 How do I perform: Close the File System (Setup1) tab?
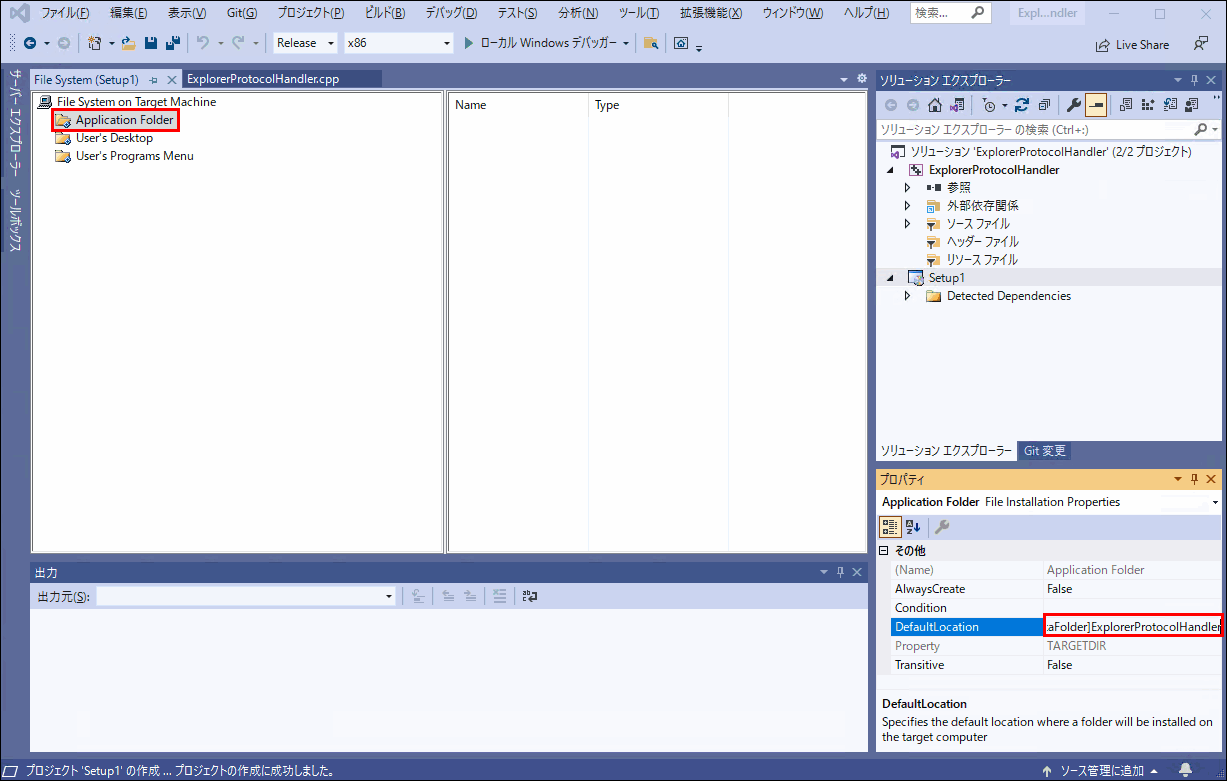[x=172, y=79]
